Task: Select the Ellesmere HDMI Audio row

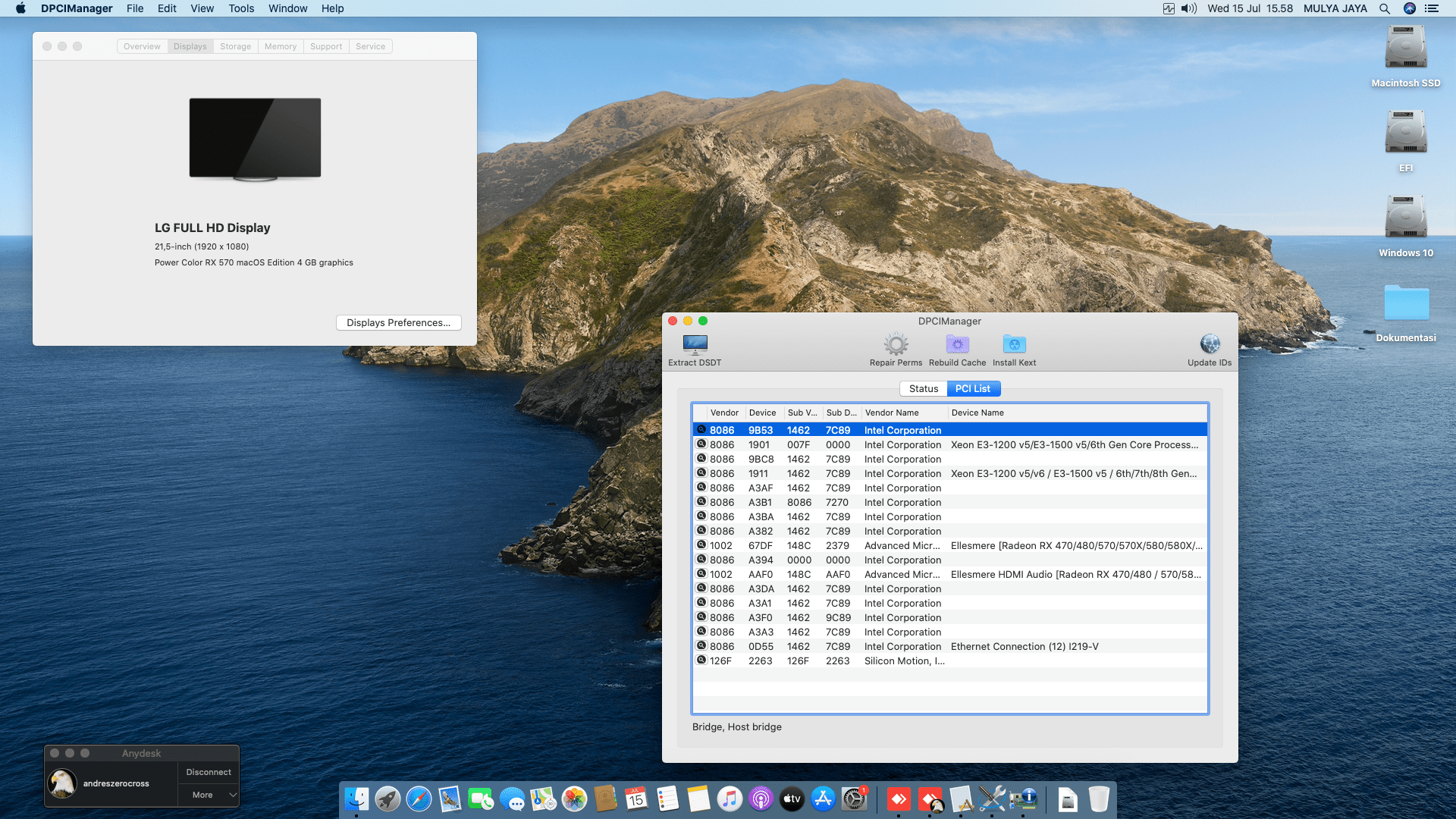Action: pyautogui.click(x=949, y=574)
